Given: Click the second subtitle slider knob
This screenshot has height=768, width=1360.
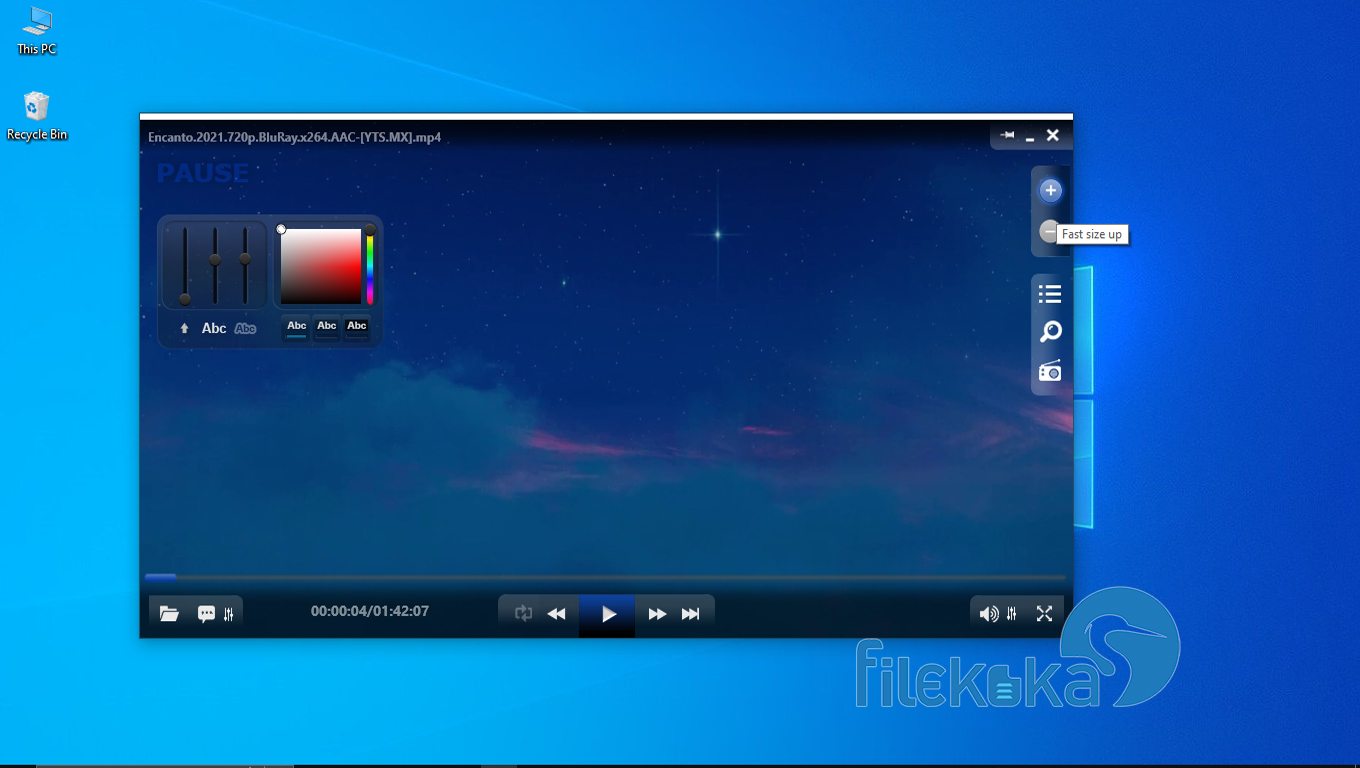Looking at the screenshot, I should (215, 260).
